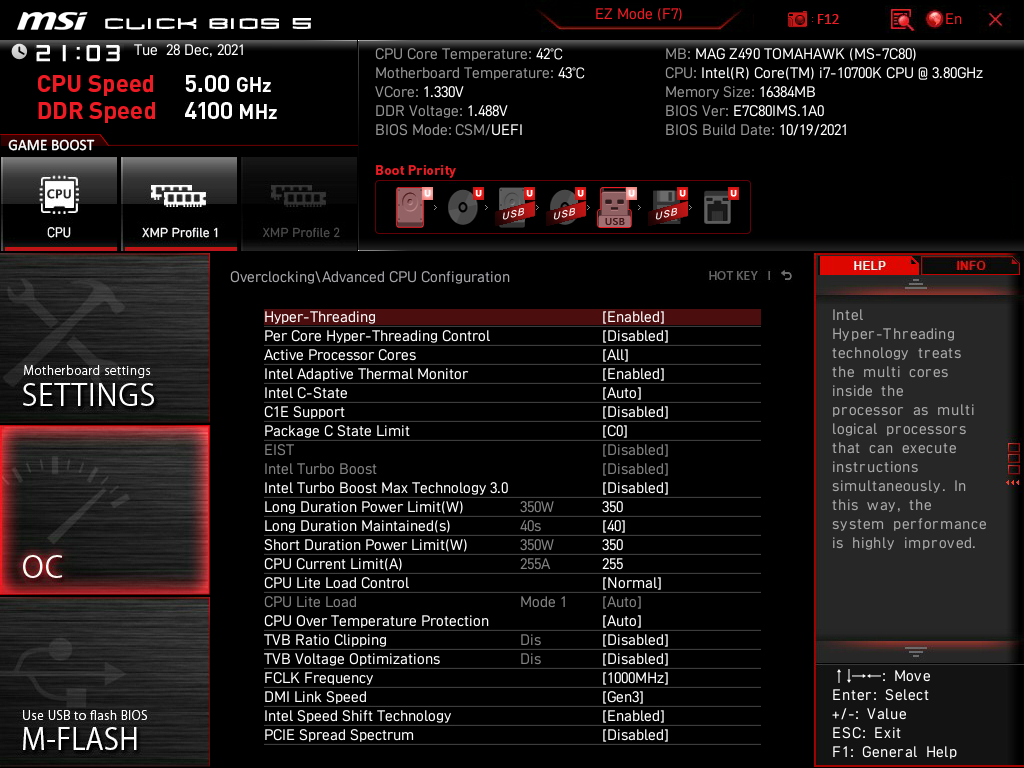Toggle TVB Ratio Clipping setting

pyautogui.click(x=512, y=639)
